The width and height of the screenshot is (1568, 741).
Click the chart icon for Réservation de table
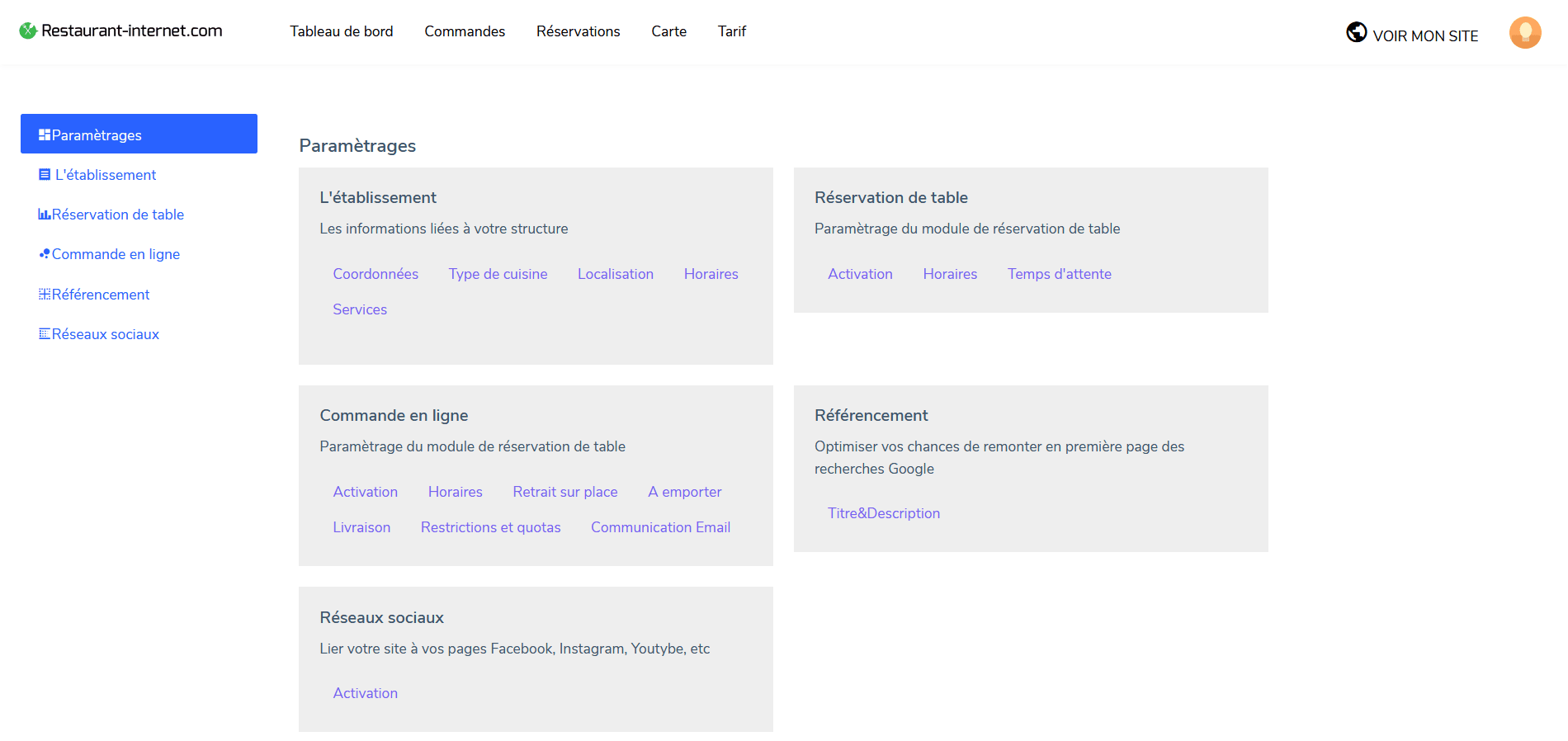pyautogui.click(x=45, y=215)
